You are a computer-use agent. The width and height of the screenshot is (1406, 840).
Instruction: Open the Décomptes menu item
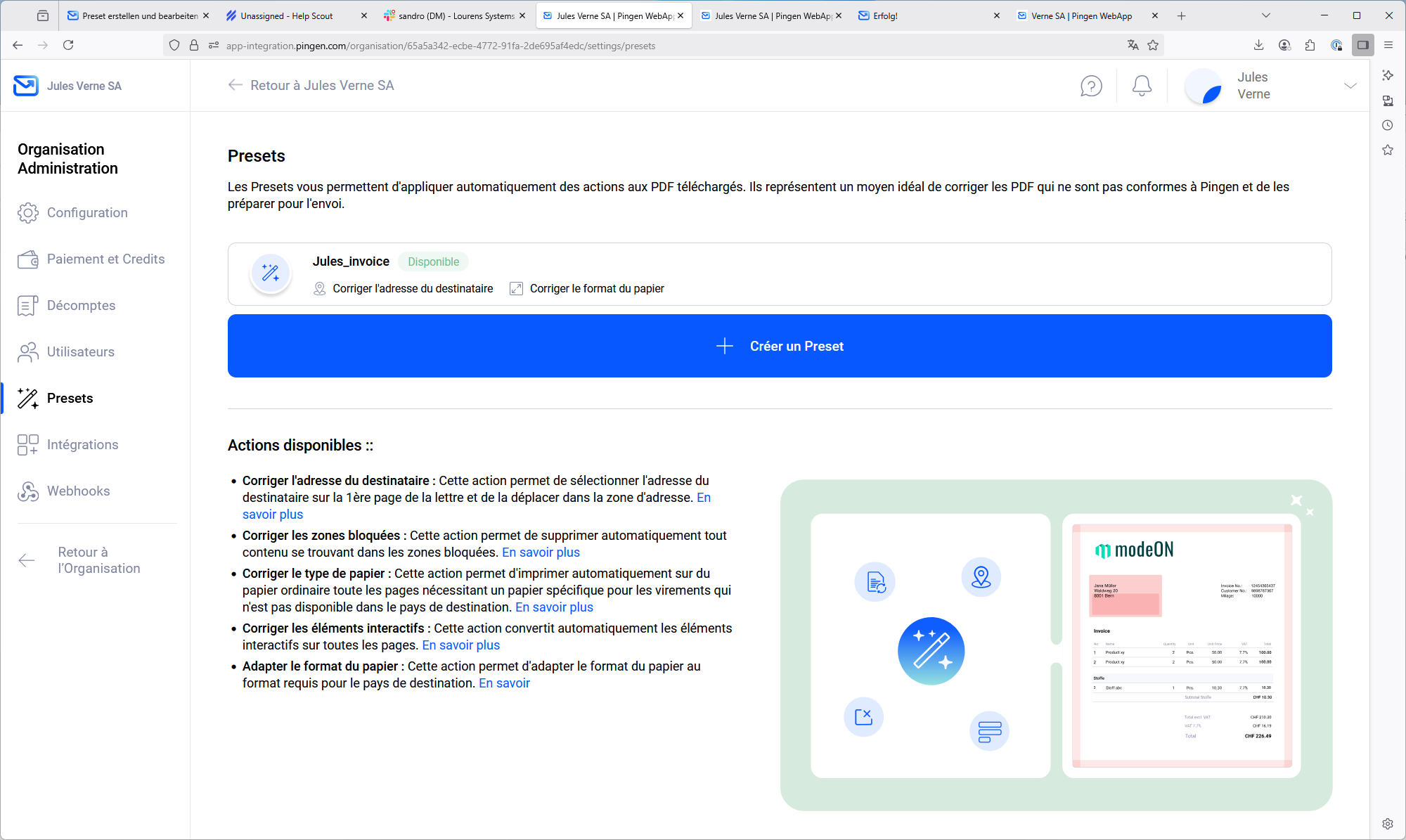[x=81, y=306]
